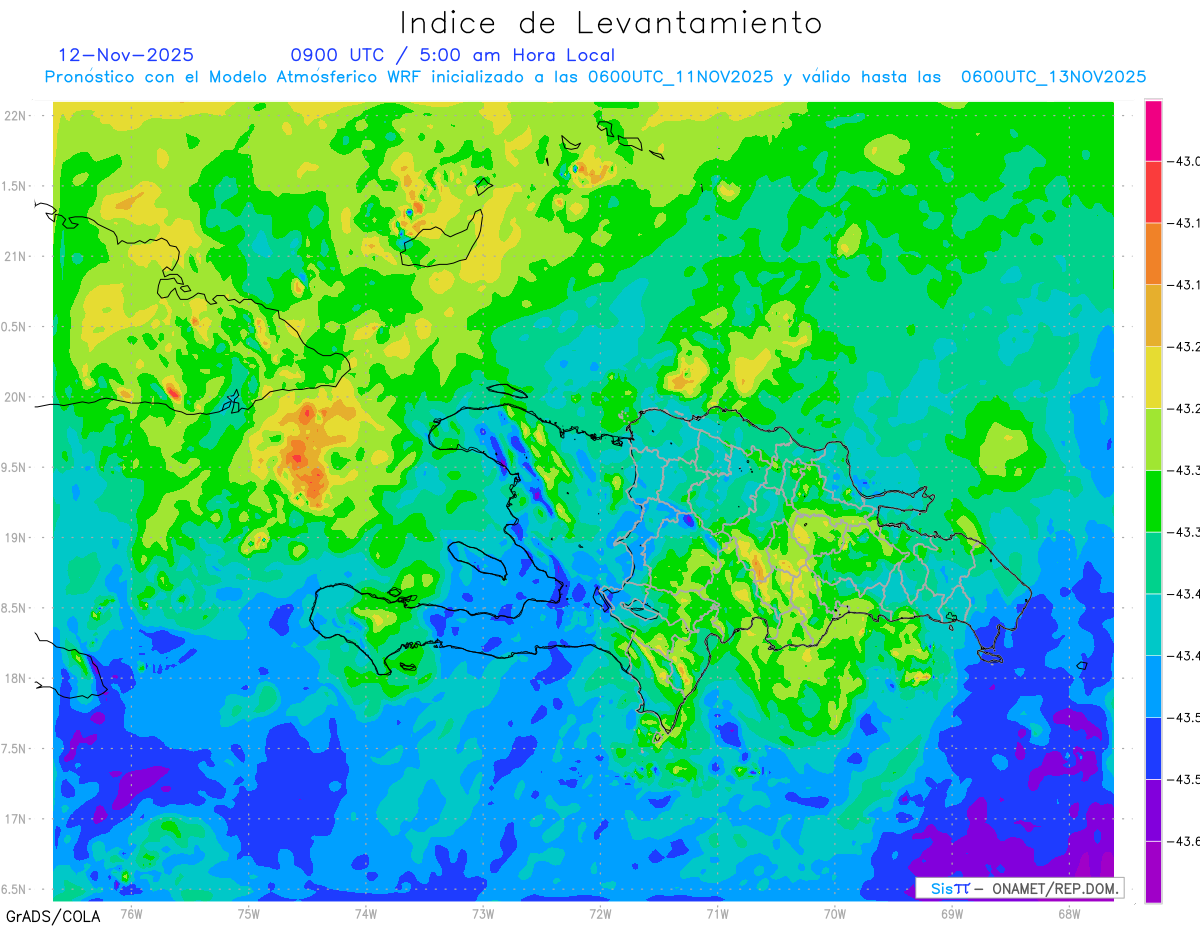Image resolution: width=1200 pixels, height=927 pixels.
Task: Click the '-43.6' colorbar value
Action: click(1183, 842)
